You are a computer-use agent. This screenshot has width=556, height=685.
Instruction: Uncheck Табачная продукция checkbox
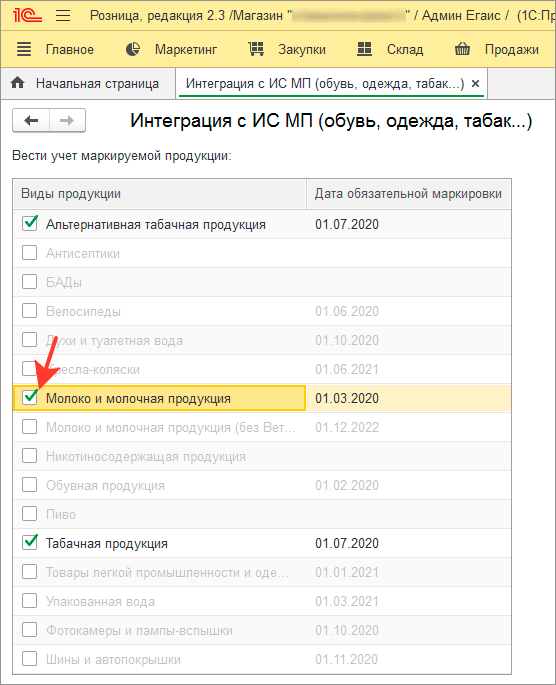point(30,543)
